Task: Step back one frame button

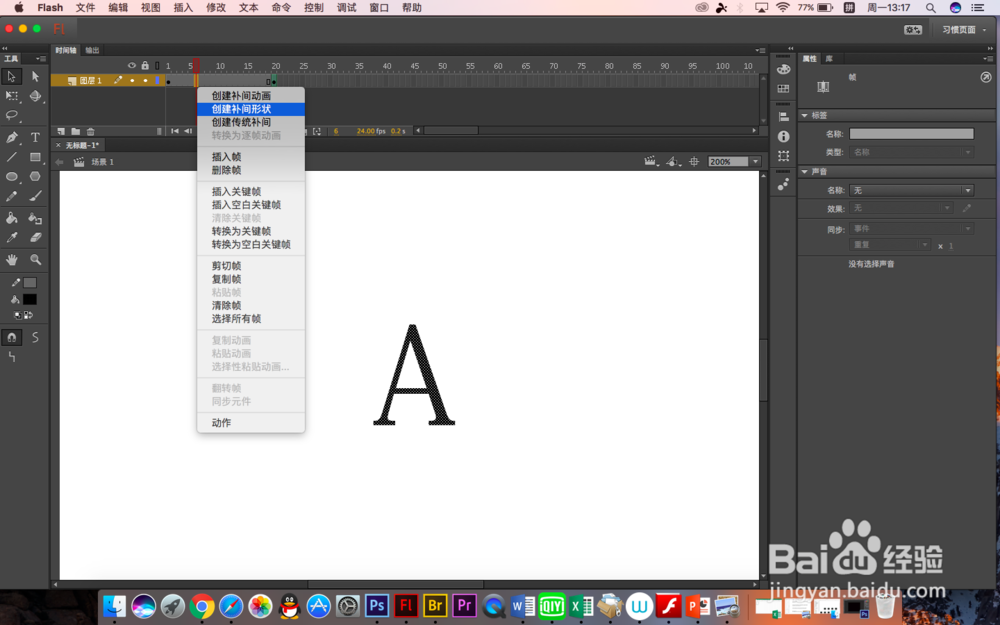Action: click(x=188, y=131)
